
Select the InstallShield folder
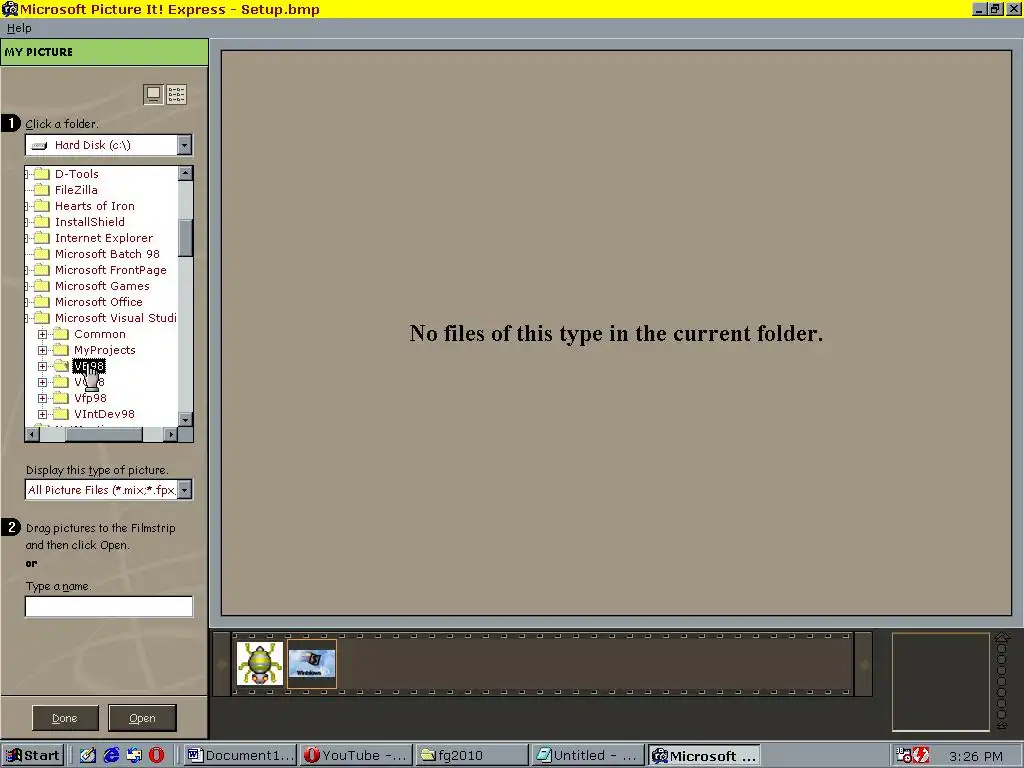click(x=89, y=222)
